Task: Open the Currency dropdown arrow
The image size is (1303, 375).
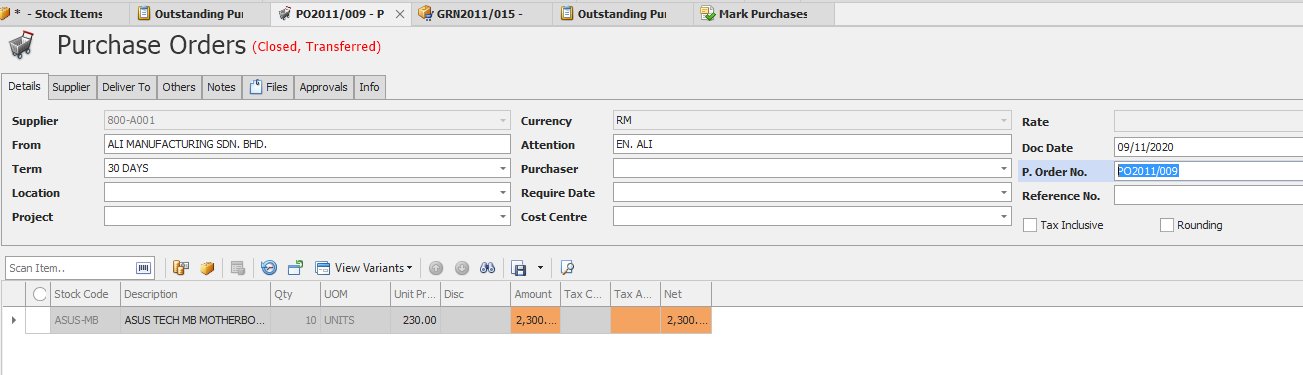Action: click(1004, 121)
